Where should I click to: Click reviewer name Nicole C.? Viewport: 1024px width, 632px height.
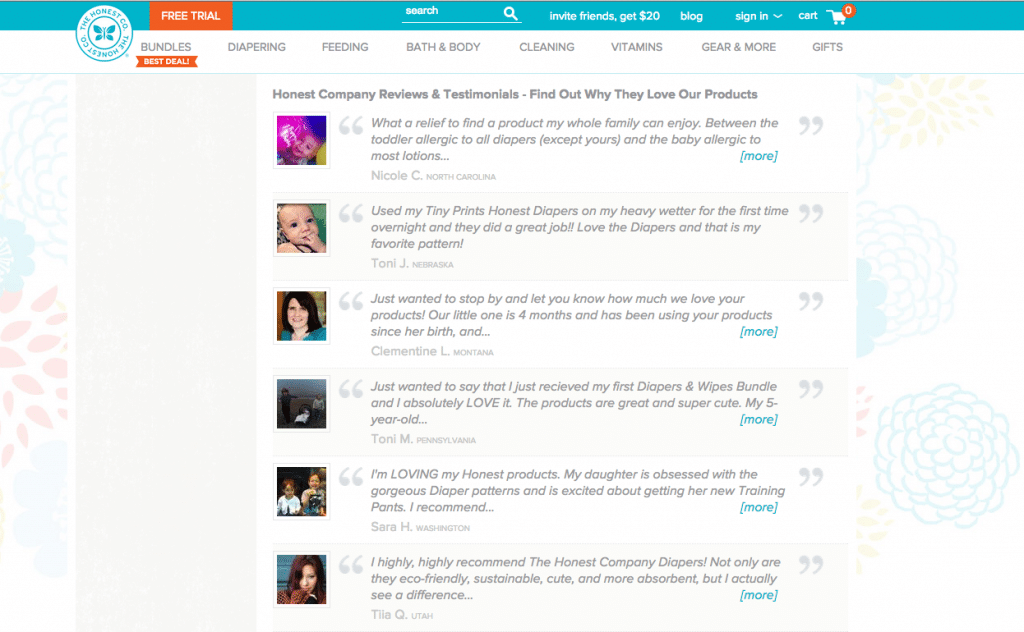(396, 176)
